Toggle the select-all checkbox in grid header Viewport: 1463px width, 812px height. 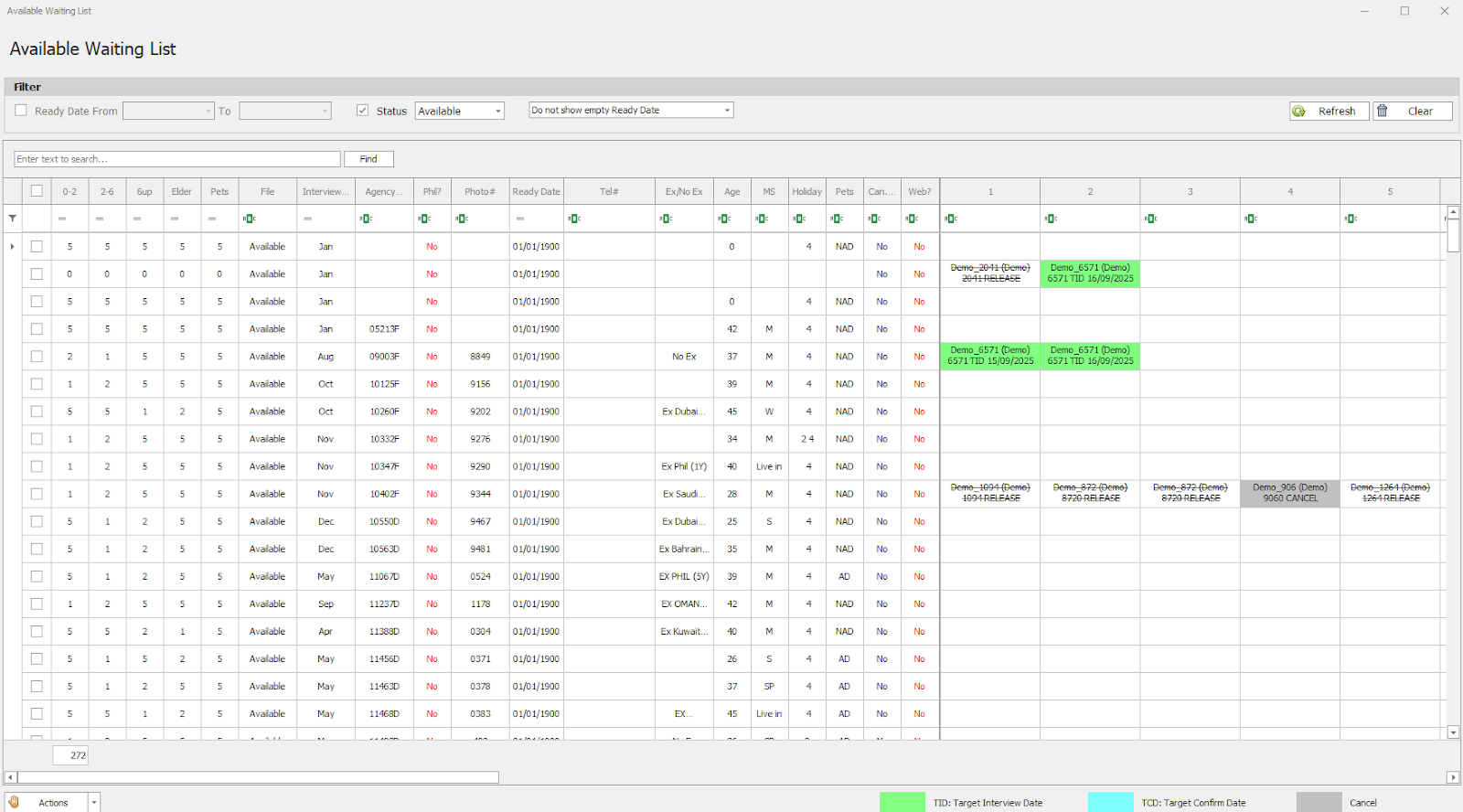tap(37, 191)
